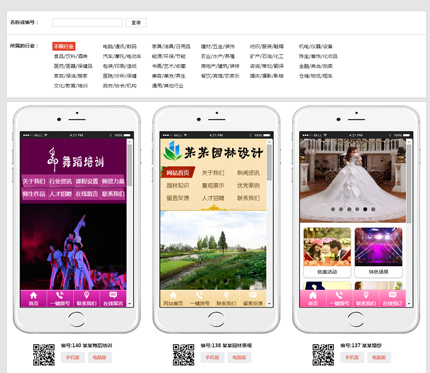This screenshot has width=430, height=373.
Task: Tap the home icon in dance phone footer
Action: [33, 295]
